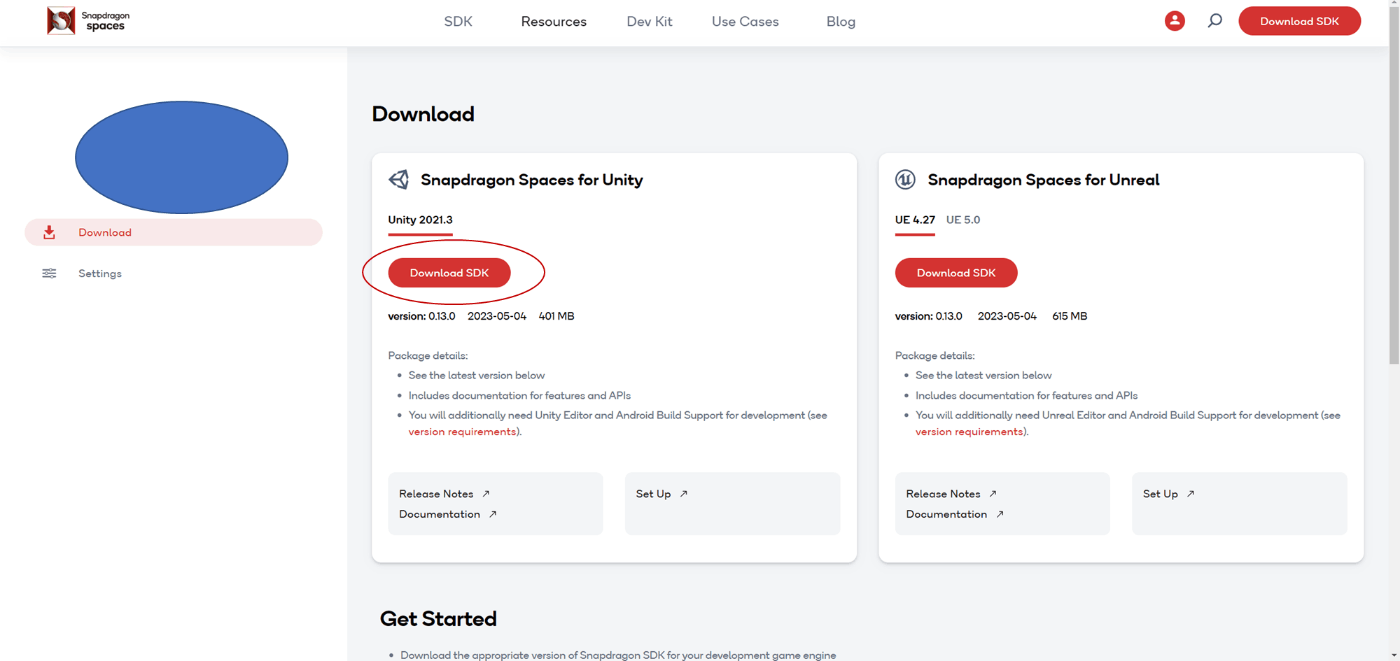1400x661 pixels.
Task: Click arrow icon beside Unity Documentation
Action: 493,514
